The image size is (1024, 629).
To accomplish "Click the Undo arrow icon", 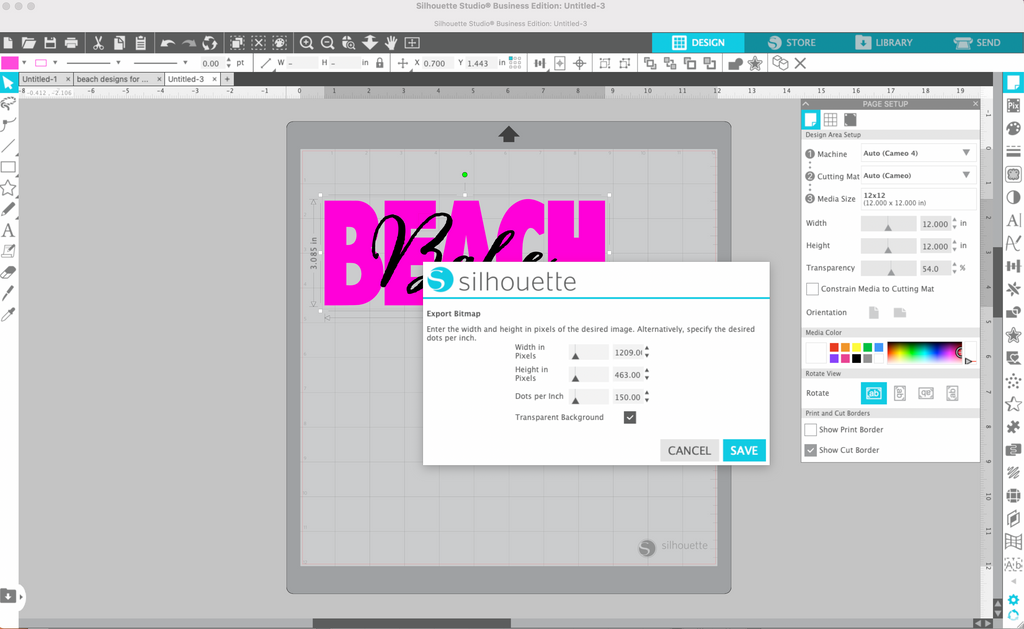I will pos(168,43).
